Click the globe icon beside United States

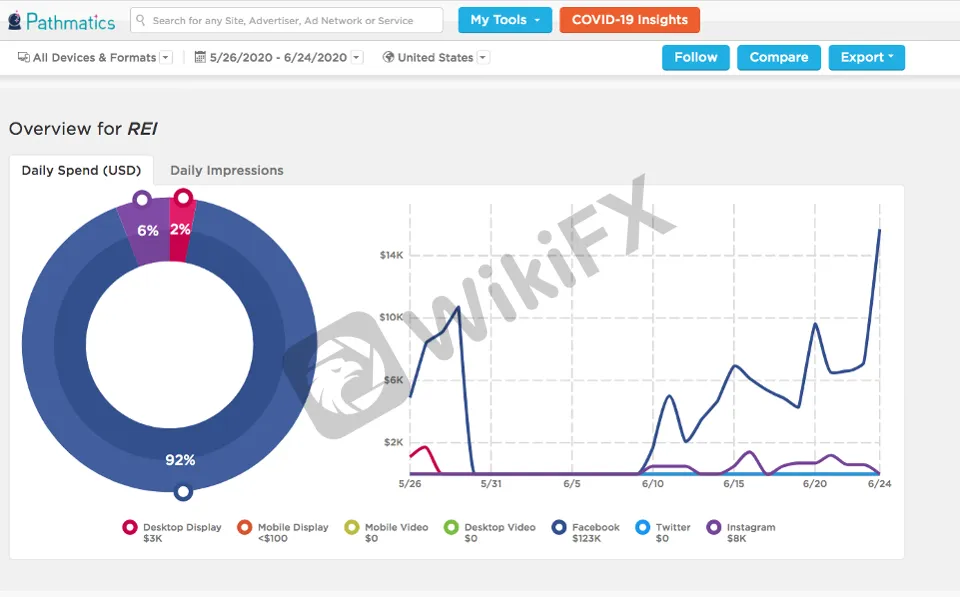coord(388,57)
